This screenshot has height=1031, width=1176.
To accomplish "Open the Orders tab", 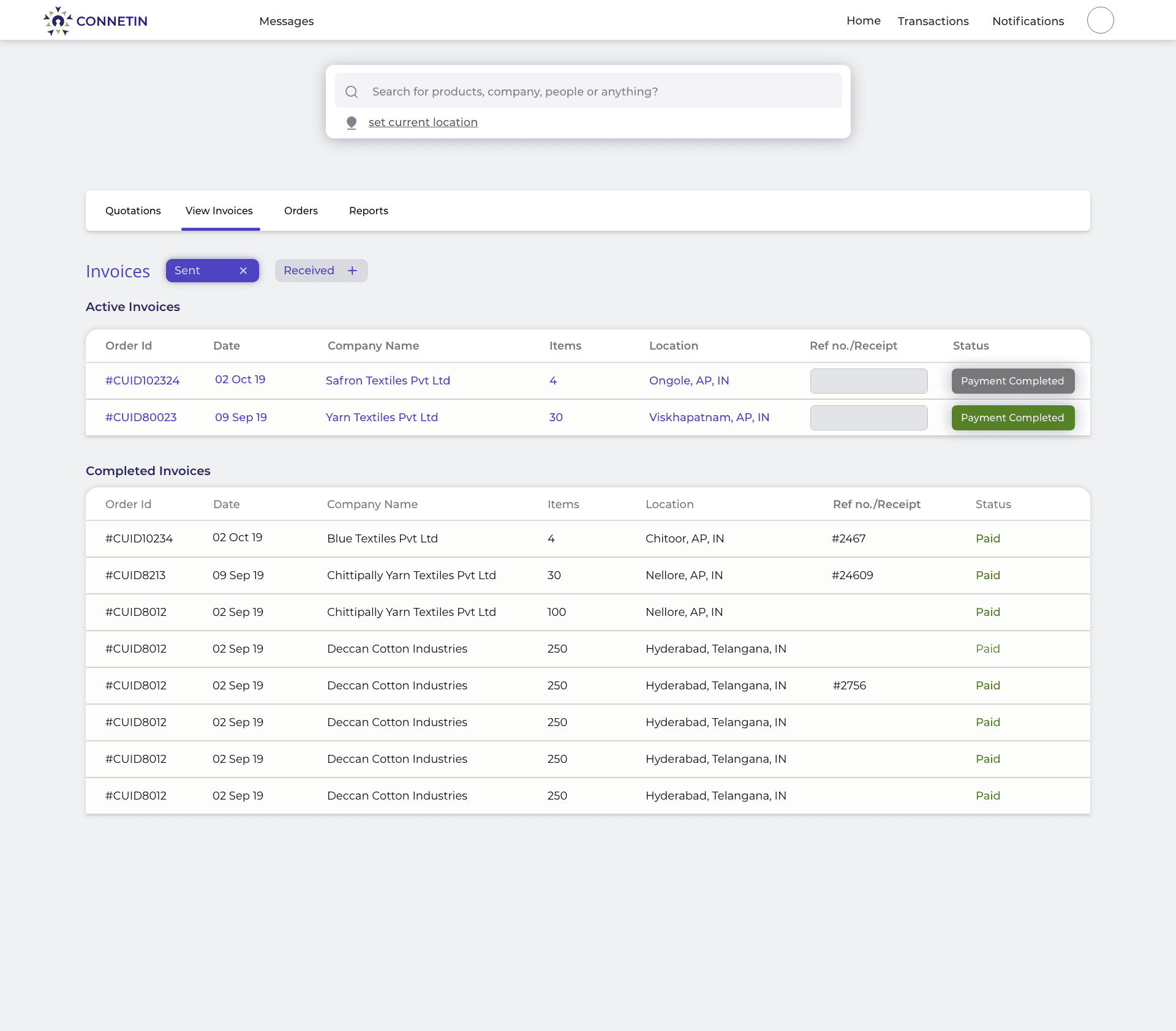I will pyautogui.click(x=301, y=211).
